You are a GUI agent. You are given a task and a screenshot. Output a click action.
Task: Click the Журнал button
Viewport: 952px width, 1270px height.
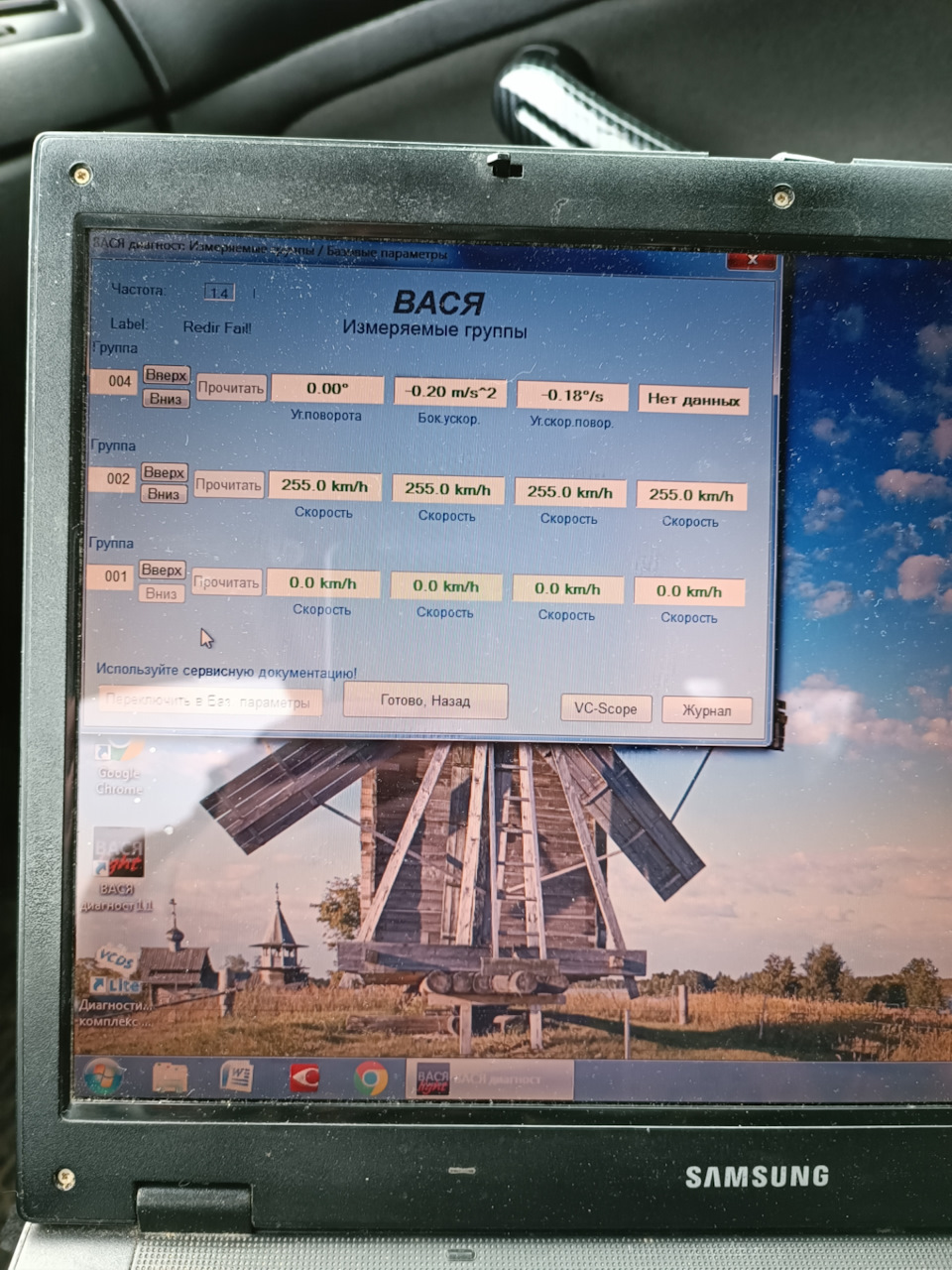707,710
